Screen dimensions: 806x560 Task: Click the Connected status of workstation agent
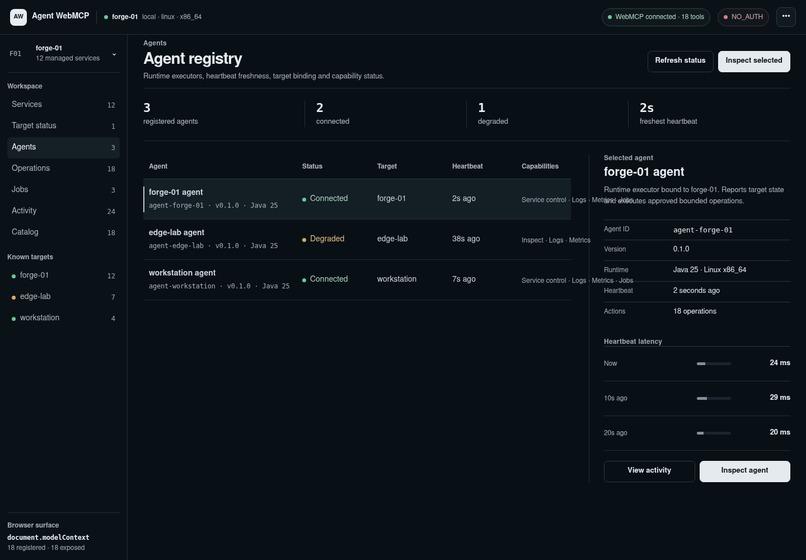[x=325, y=279]
